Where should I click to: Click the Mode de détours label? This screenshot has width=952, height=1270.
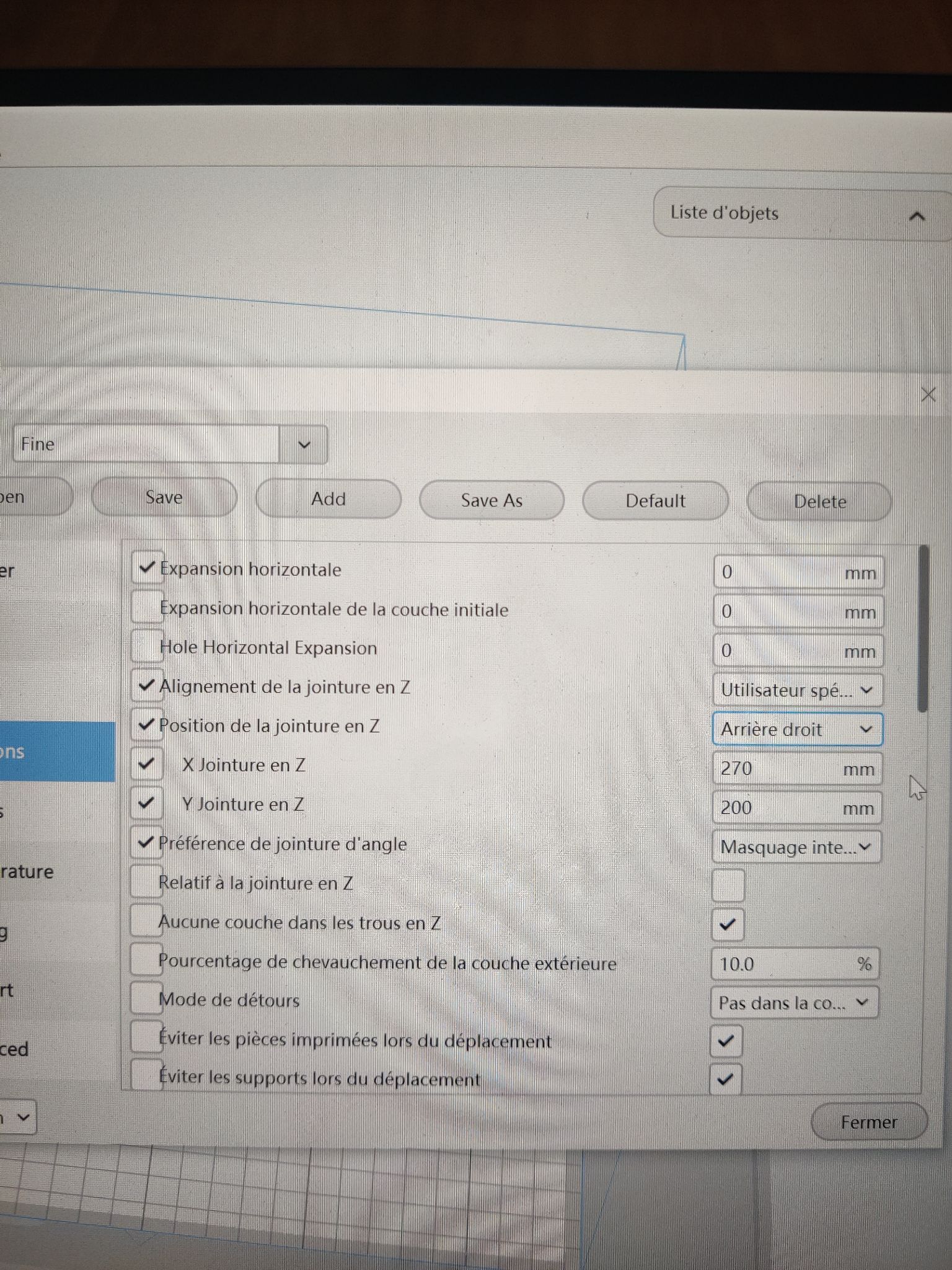point(229,1000)
